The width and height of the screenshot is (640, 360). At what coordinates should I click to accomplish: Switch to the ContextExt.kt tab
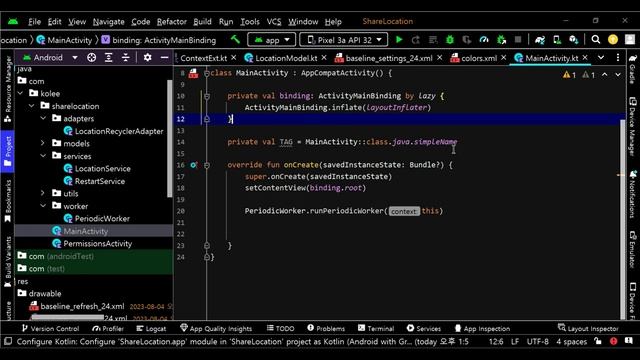pos(203,58)
